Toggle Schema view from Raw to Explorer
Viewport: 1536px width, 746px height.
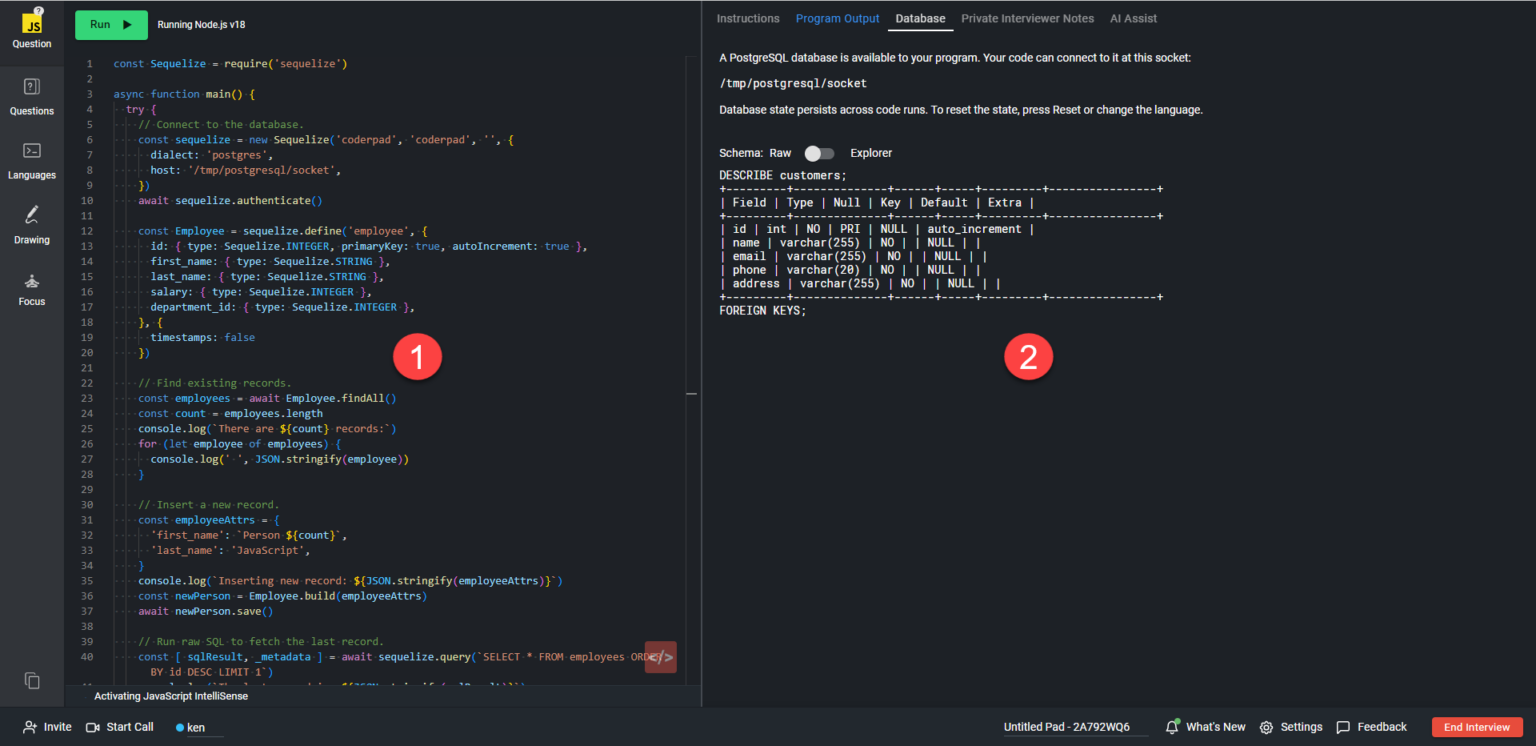(x=818, y=153)
